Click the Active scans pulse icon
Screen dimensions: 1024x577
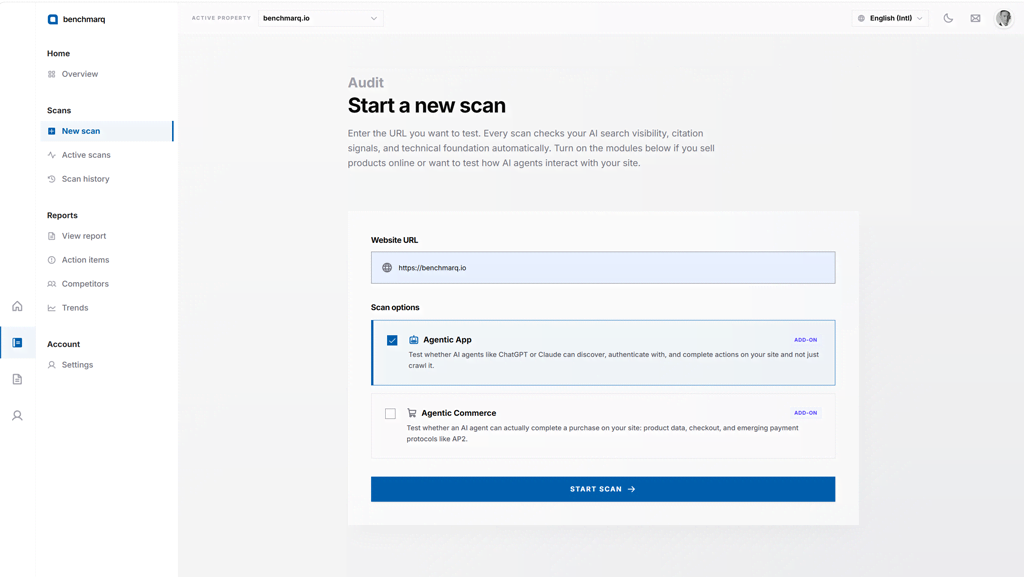click(x=52, y=155)
